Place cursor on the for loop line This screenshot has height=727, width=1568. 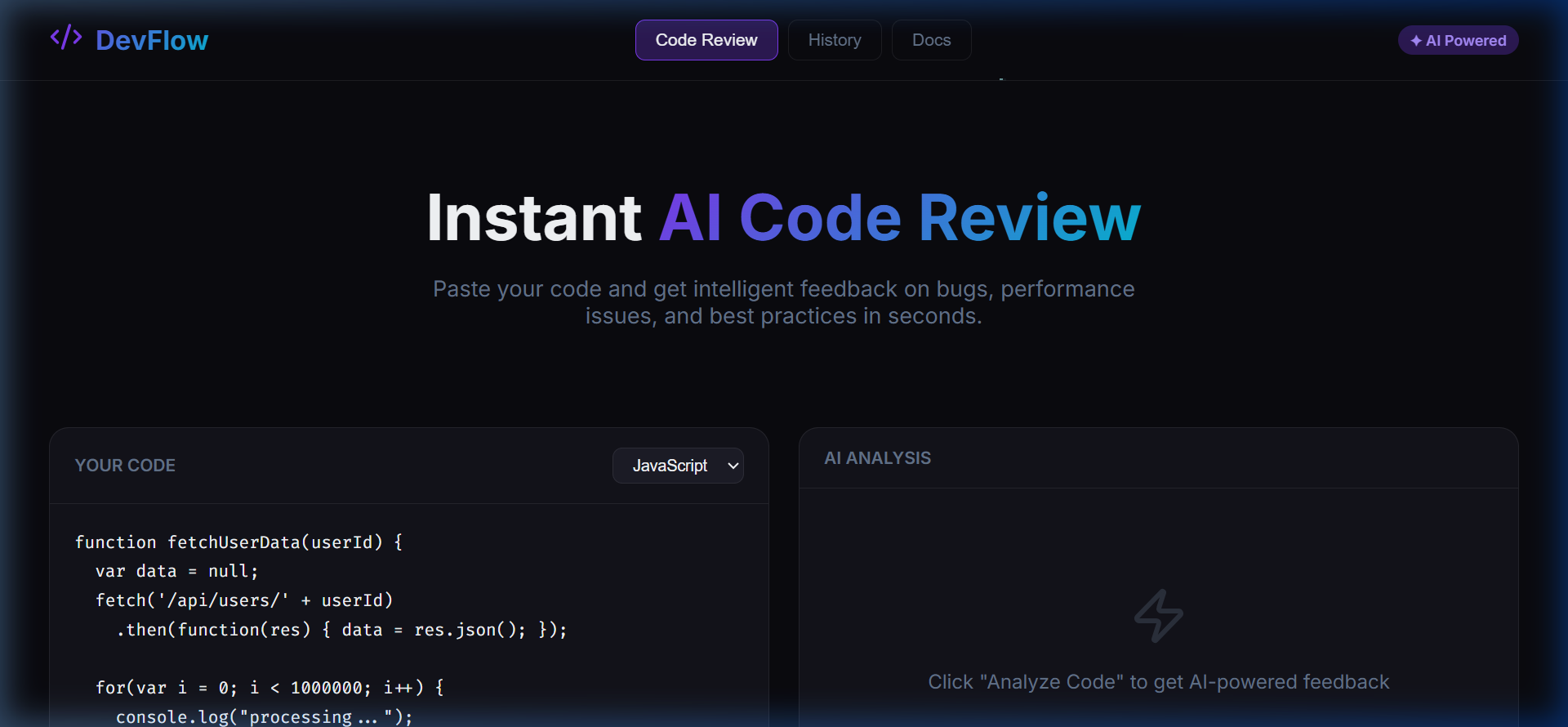(x=269, y=688)
